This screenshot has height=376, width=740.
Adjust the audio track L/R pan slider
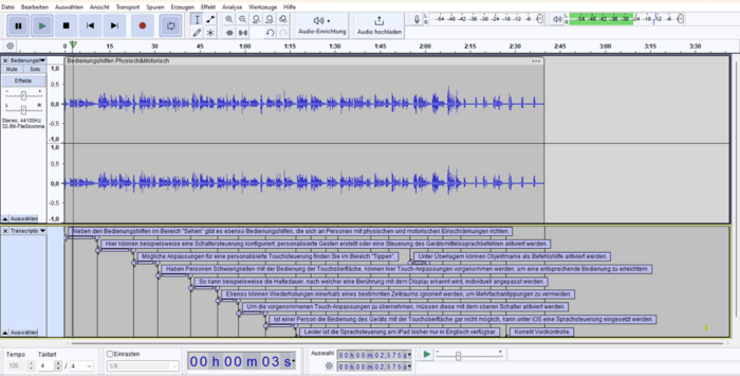(x=24, y=109)
